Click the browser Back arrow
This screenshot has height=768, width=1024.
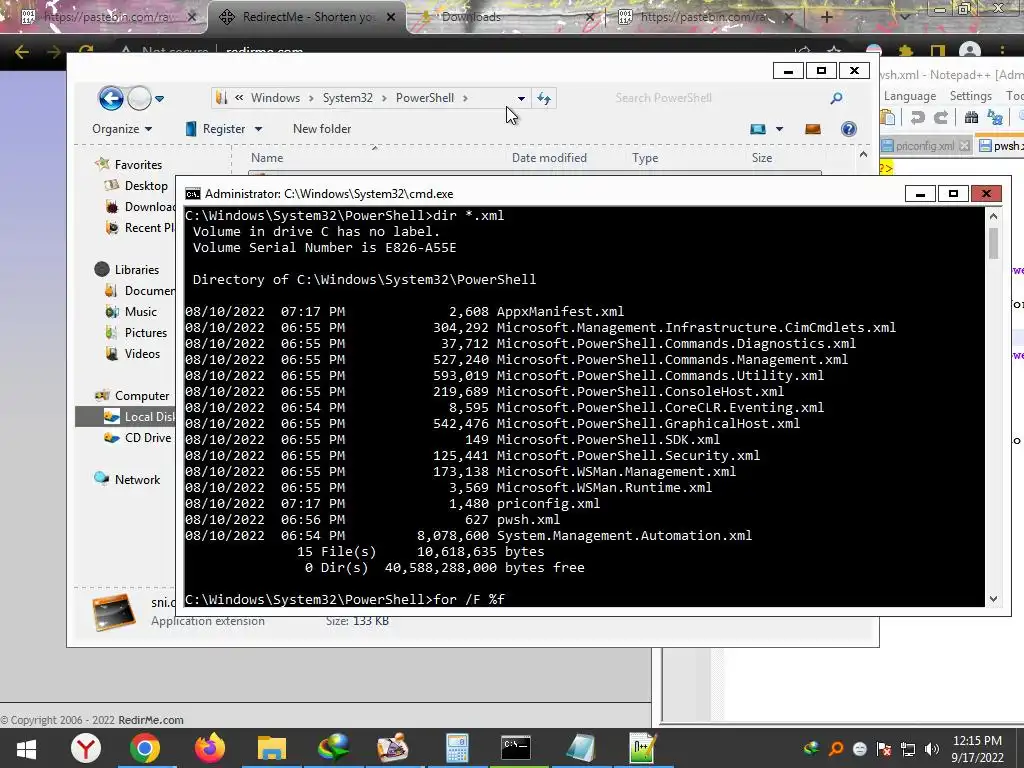21,52
